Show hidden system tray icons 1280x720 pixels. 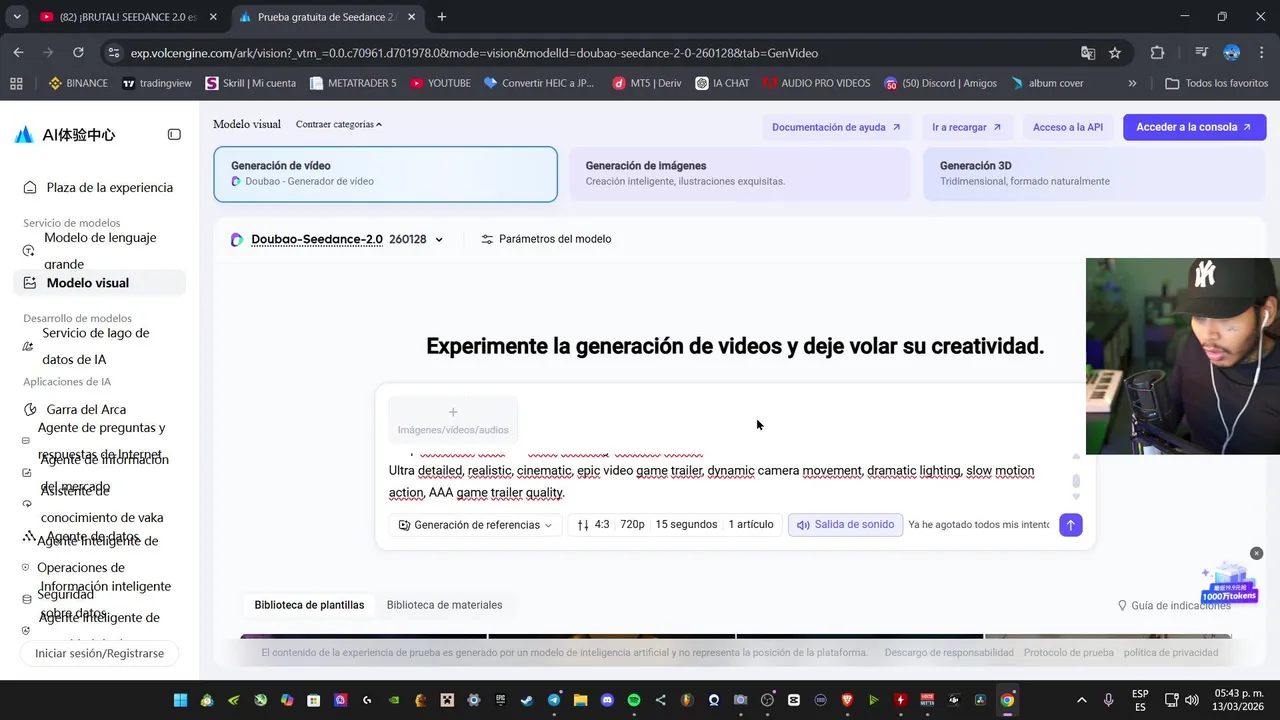tap(1083, 700)
